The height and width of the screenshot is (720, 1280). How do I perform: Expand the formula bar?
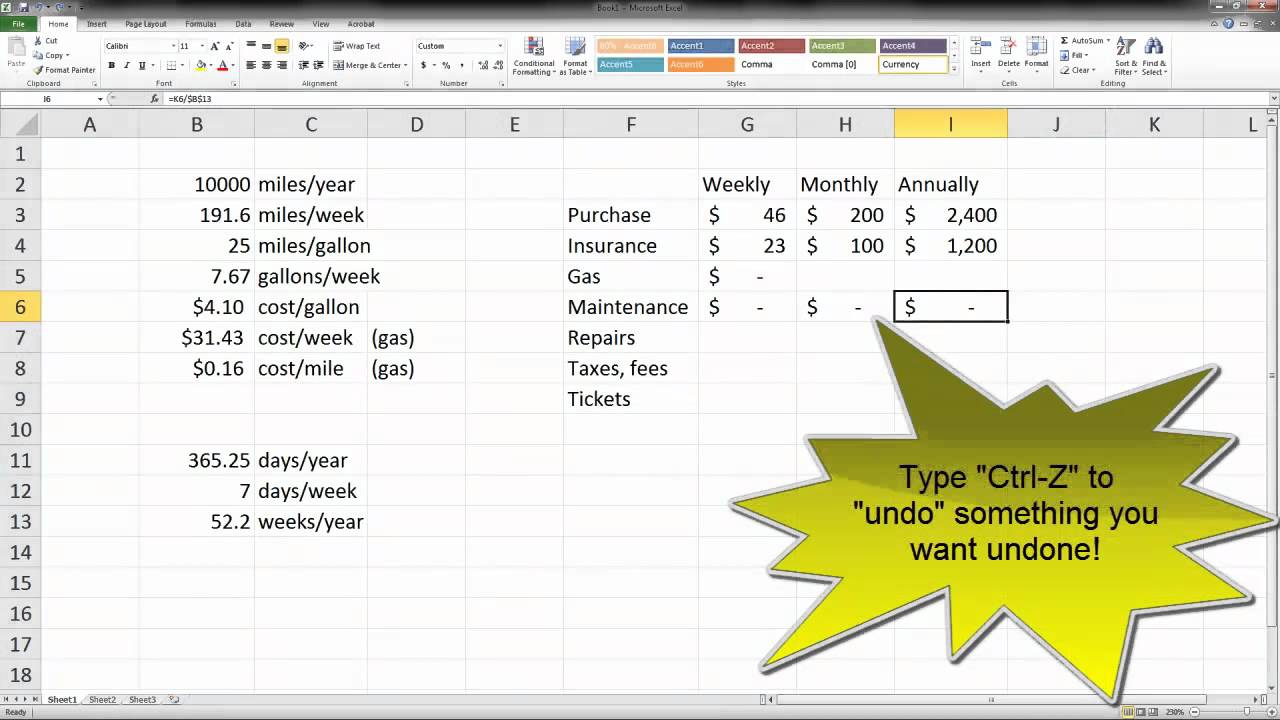pyautogui.click(x=1273, y=99)
